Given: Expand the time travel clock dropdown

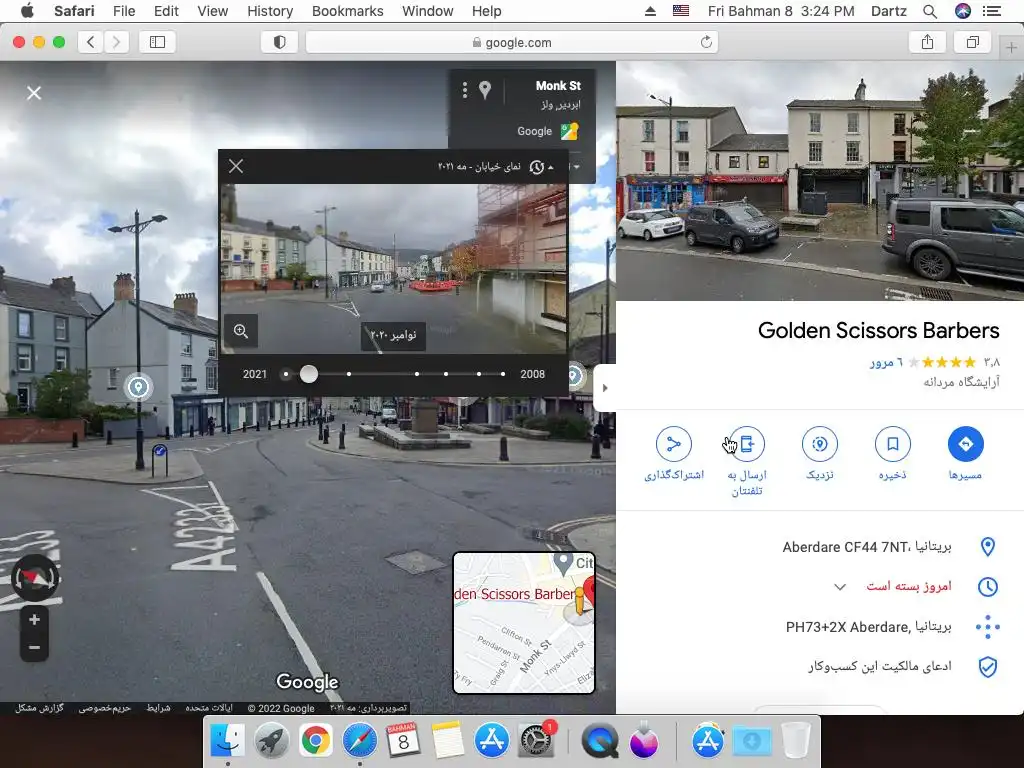Looking at the screenshot, I should (541, 167).
